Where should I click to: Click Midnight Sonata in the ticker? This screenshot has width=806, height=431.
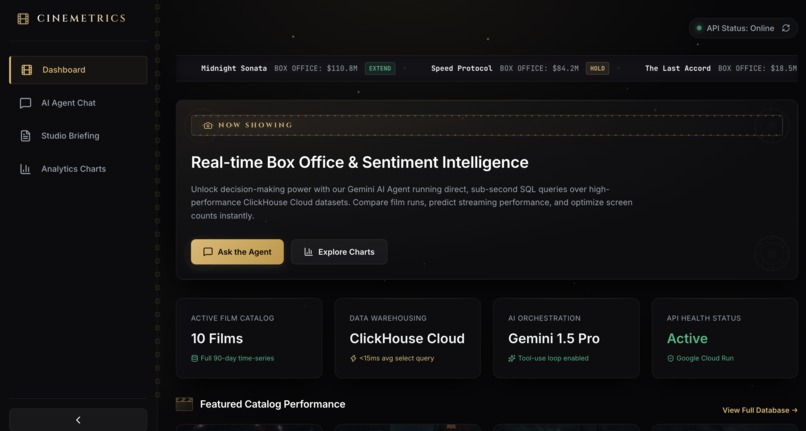tap(234, 68)
